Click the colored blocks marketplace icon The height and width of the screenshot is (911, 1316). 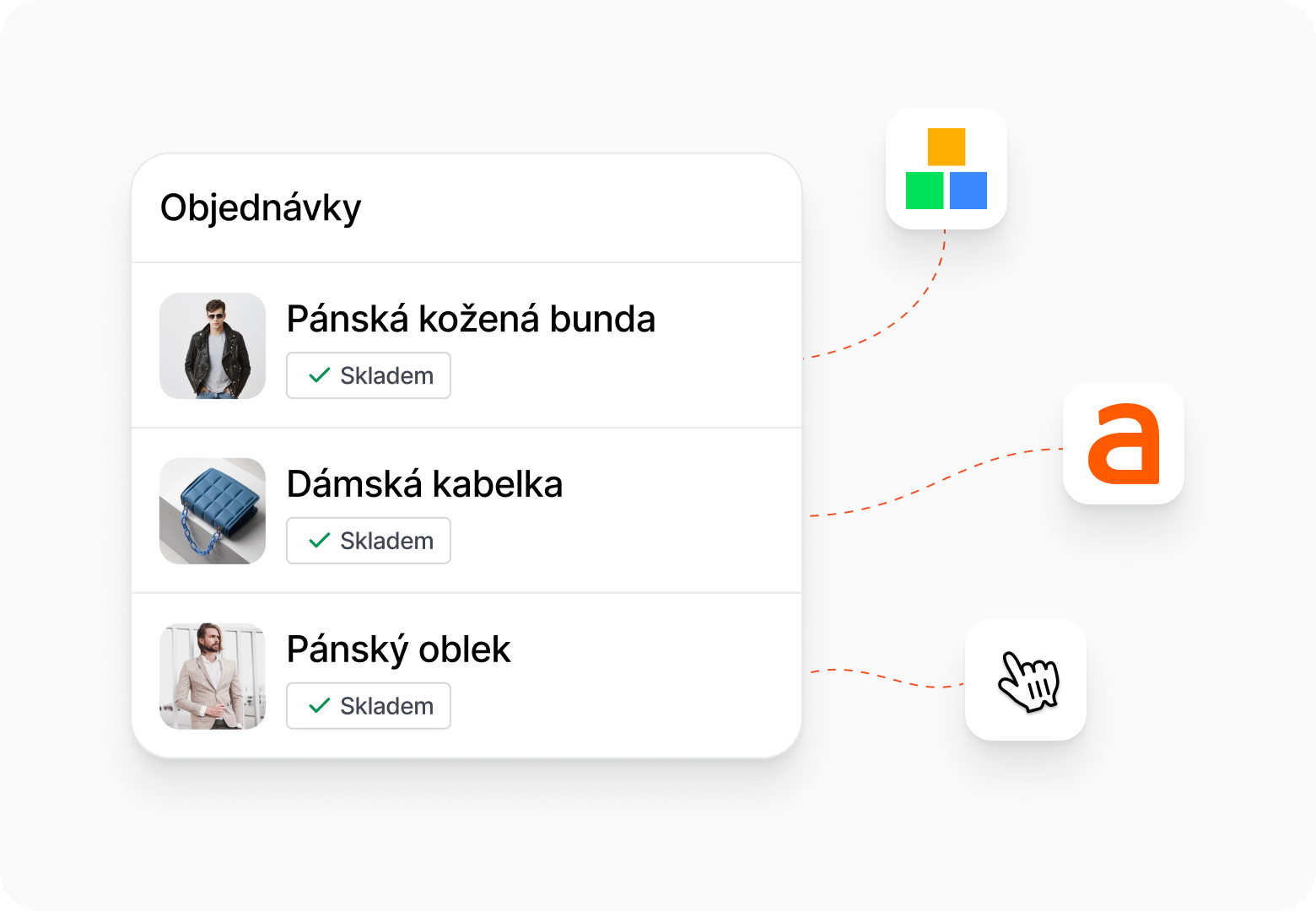coord(946,169)
